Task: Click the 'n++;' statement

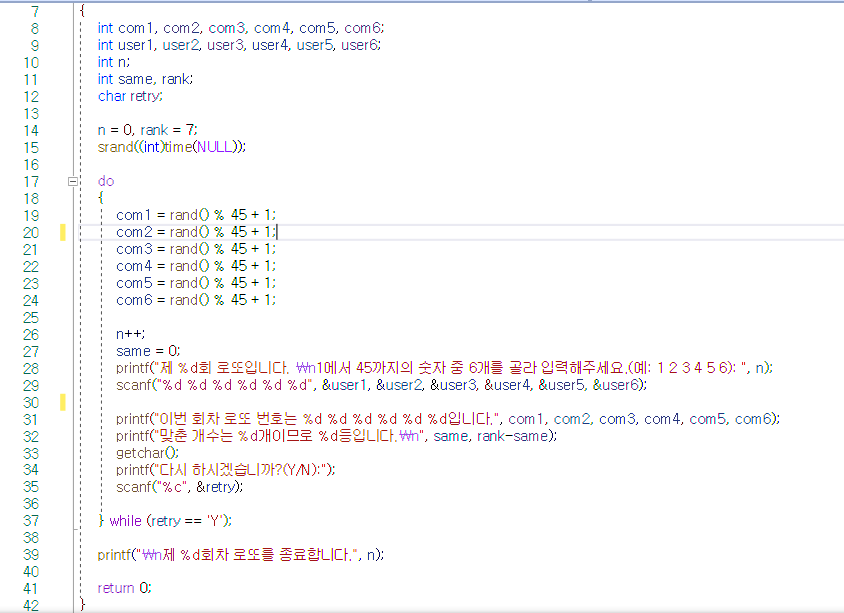Action: [131, 334]
